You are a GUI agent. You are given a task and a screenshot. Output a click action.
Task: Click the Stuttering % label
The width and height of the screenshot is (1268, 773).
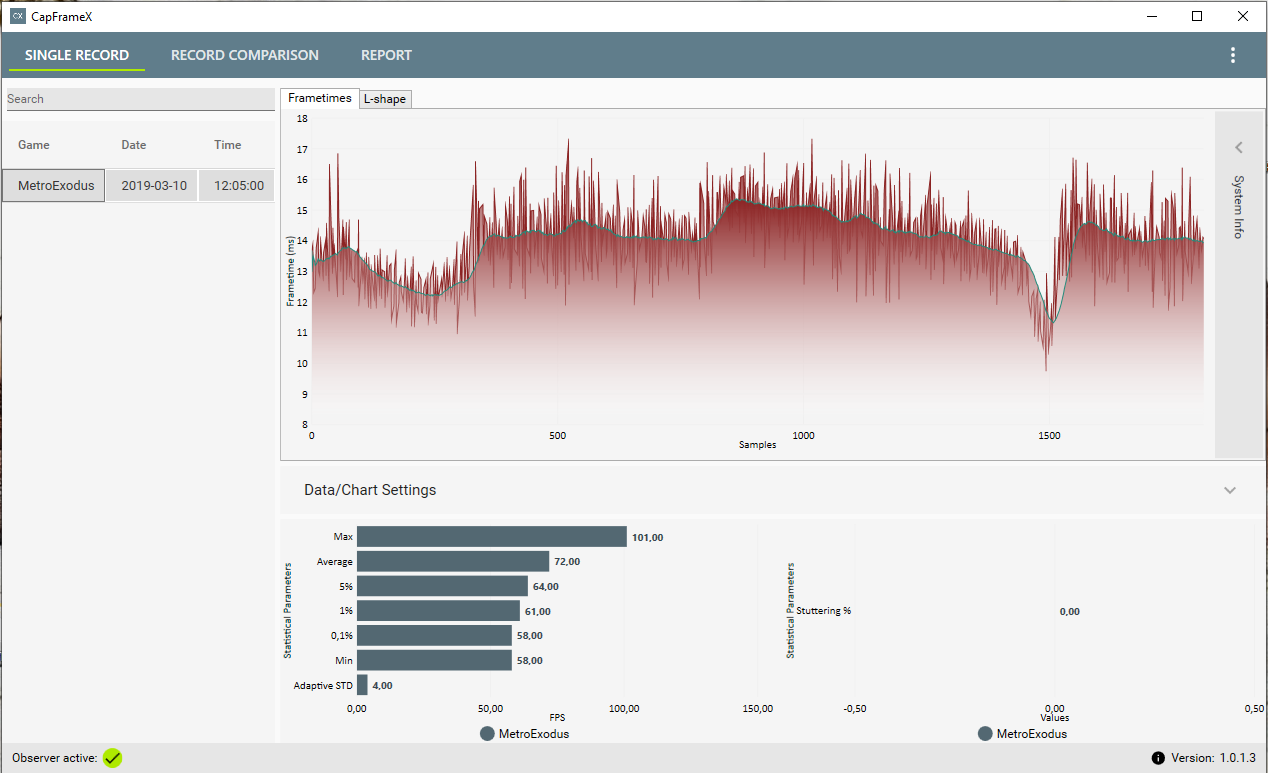tap(824, 611)
